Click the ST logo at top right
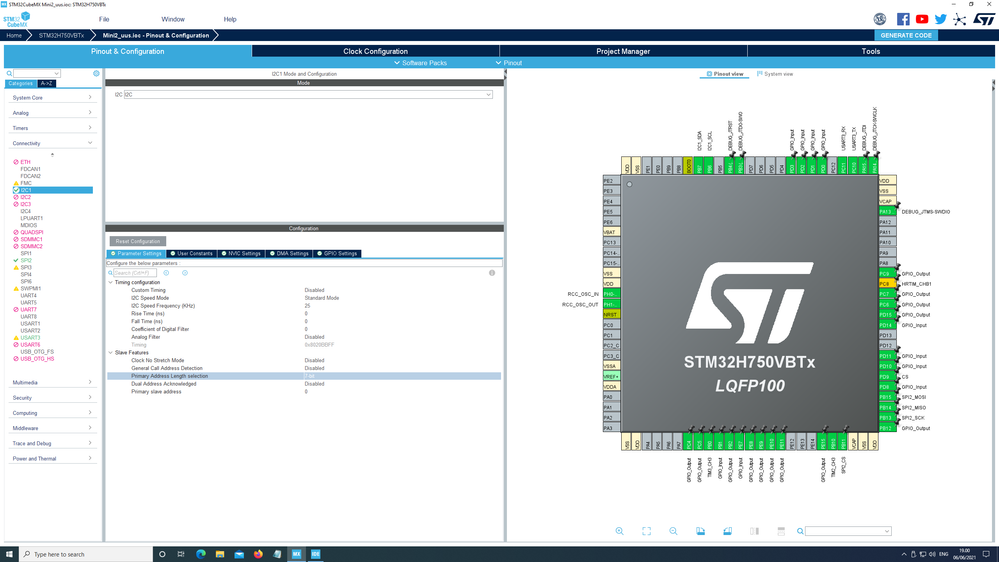 [984, 19]
